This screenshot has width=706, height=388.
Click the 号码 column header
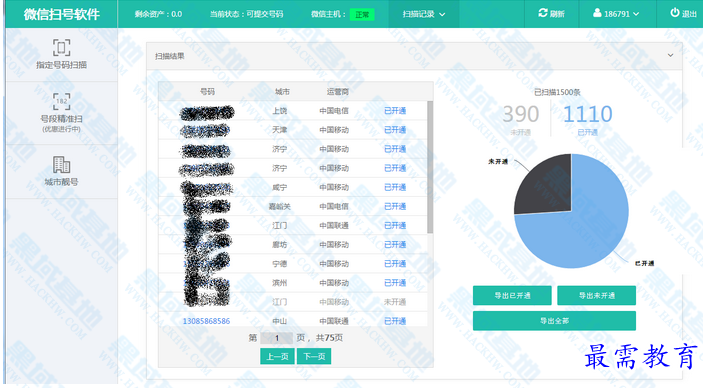click(207, 91)
